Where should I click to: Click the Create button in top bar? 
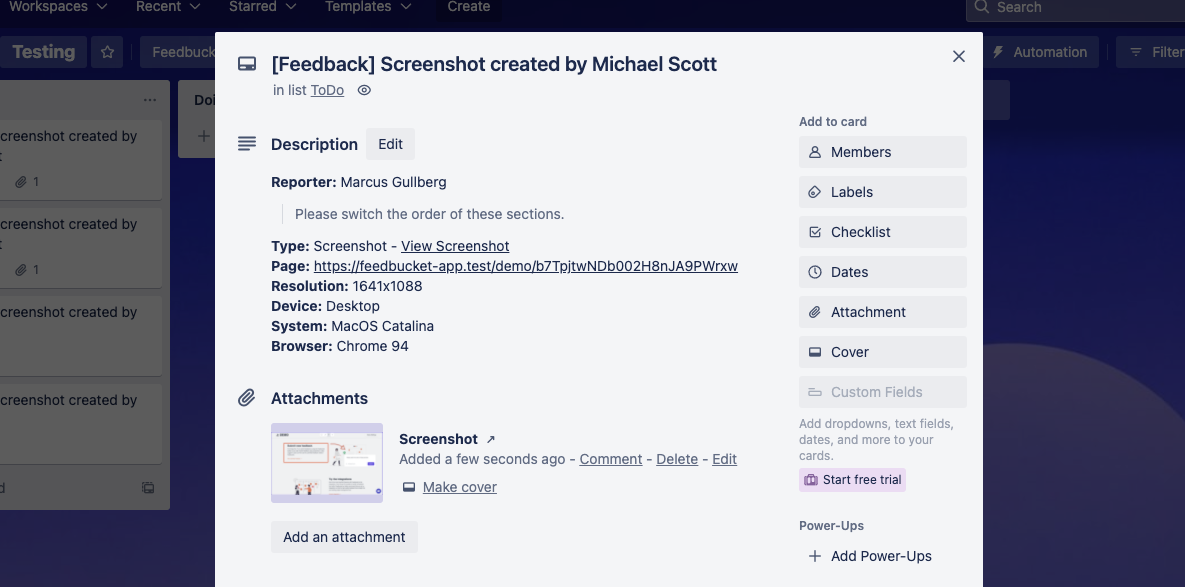coord(469,7)
